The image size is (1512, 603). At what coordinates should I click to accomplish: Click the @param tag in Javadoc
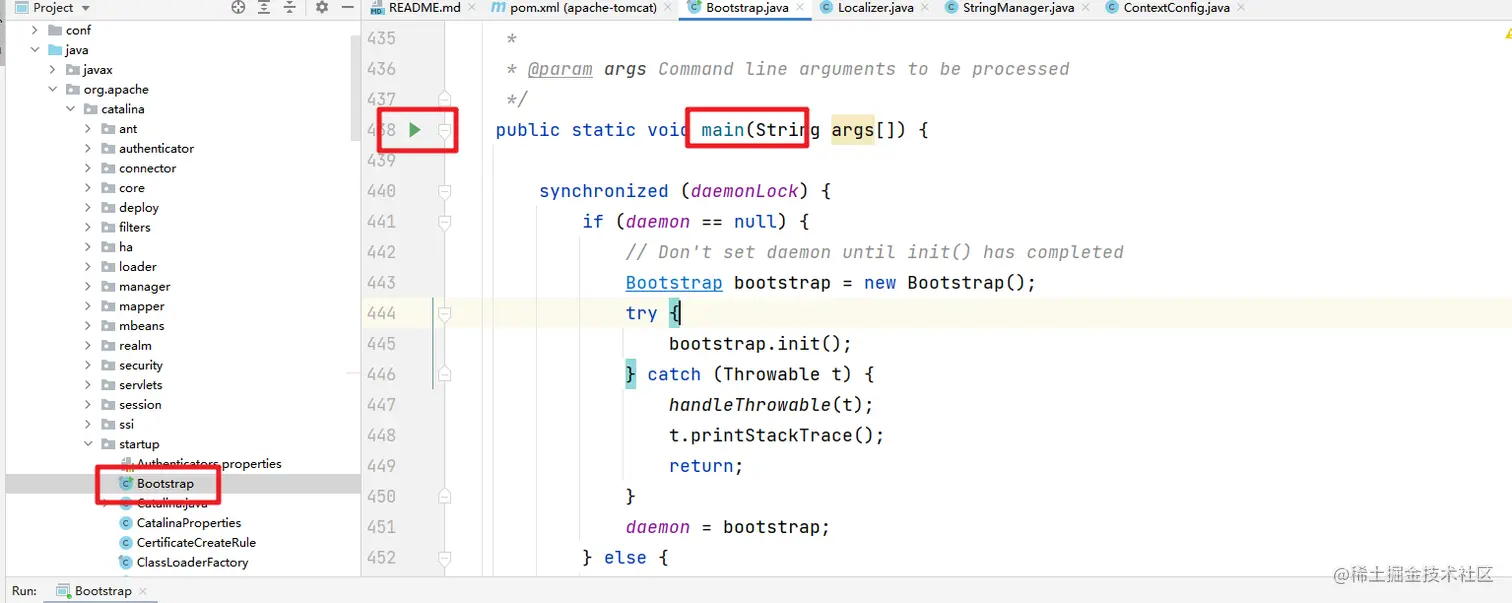(560, 69)
